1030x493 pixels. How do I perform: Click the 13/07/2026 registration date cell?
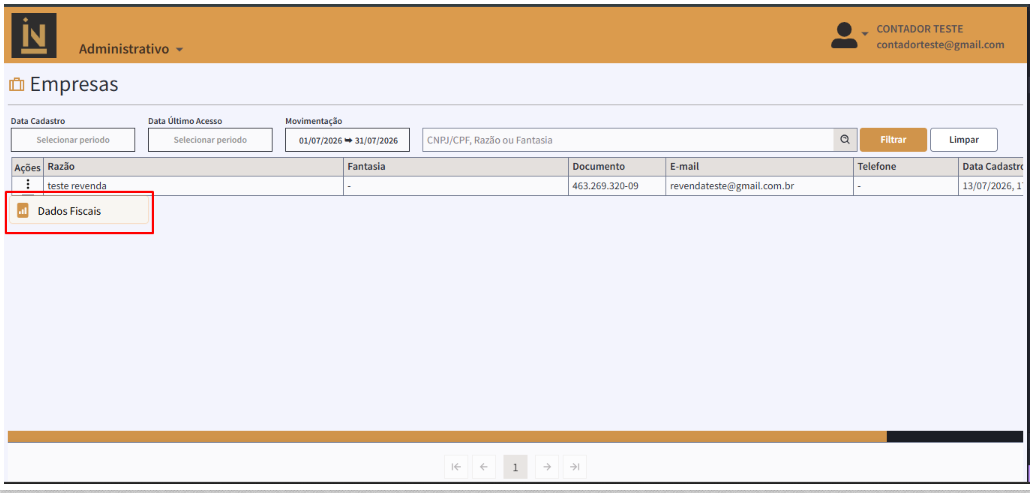(x=991, y=186)
